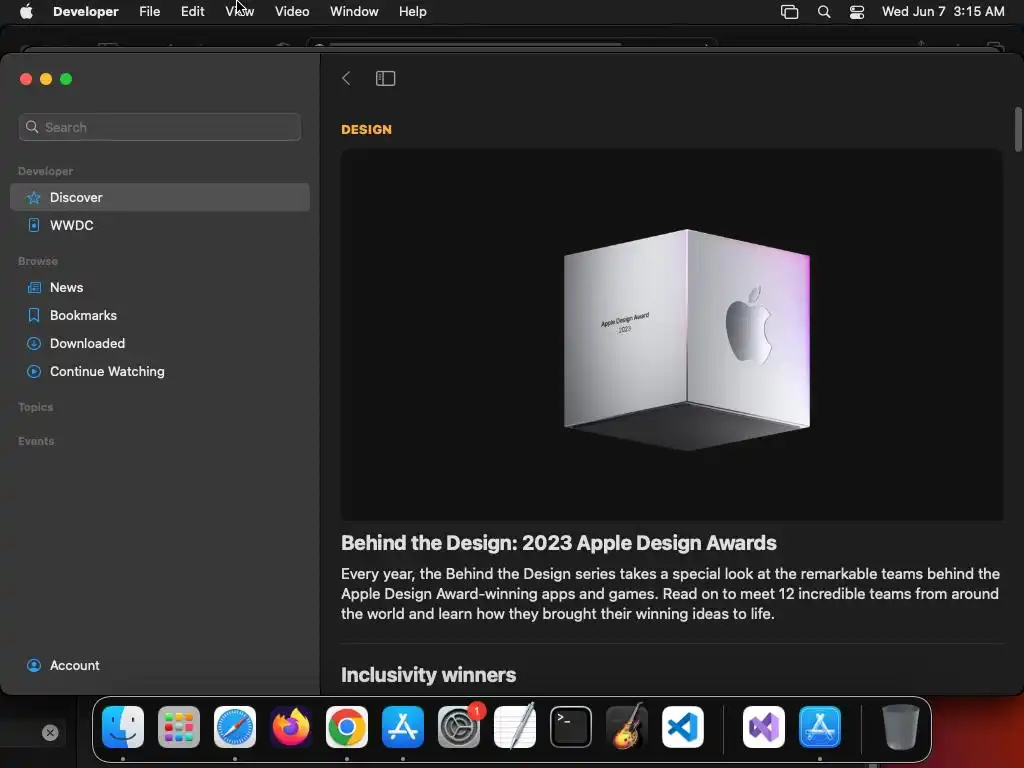Launch GarageBand from the Dock
The height and width of the screenshot is (768, 1024).
627,727
